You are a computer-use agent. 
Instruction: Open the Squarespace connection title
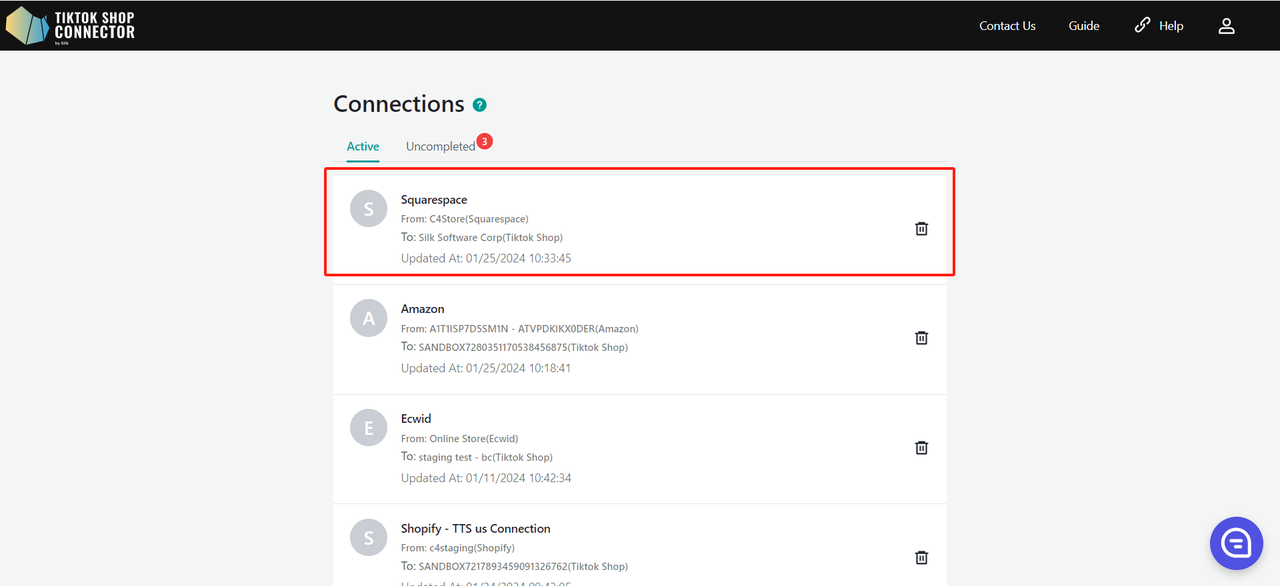(x=434, y=200)
